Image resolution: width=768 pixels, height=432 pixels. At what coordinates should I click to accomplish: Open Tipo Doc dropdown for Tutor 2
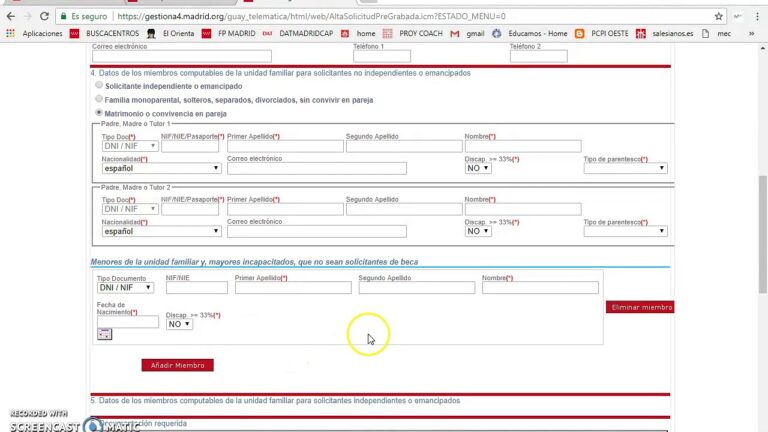click(x=130, y=209)
